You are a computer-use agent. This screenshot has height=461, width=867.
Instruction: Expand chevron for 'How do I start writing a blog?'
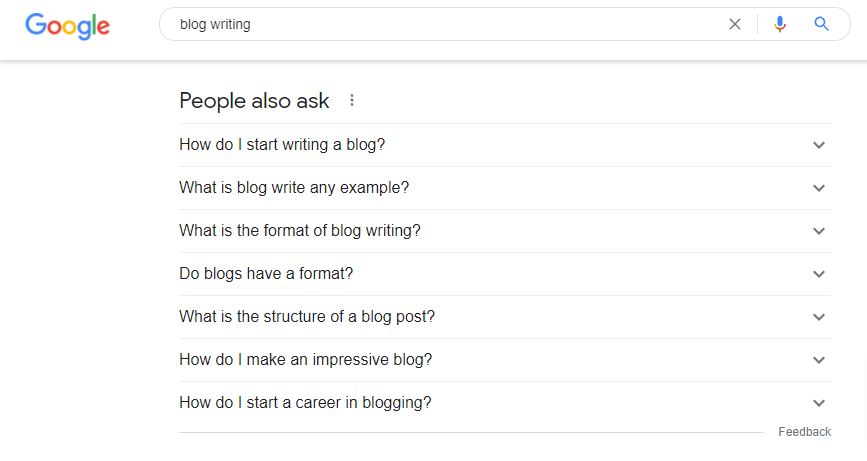(819, 145)
